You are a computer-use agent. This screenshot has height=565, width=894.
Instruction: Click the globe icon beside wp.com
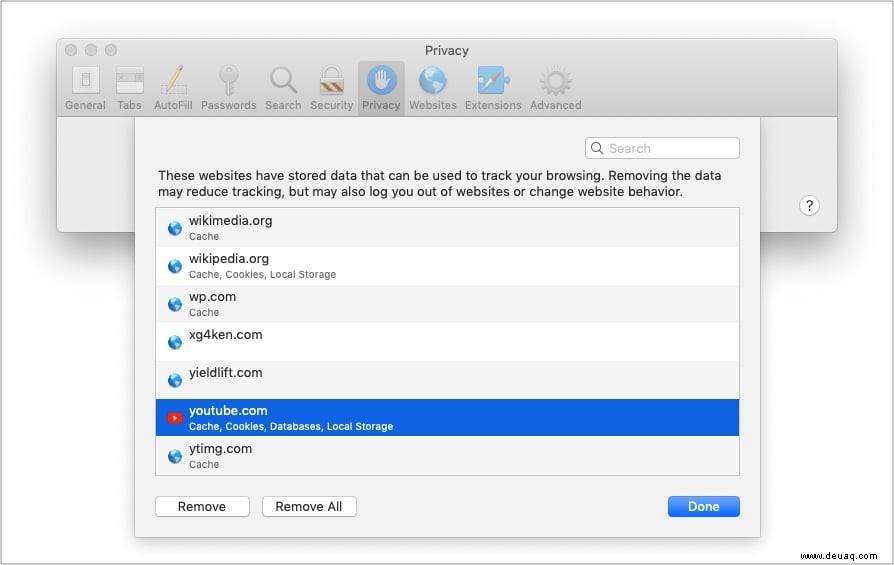coord(174,304)
